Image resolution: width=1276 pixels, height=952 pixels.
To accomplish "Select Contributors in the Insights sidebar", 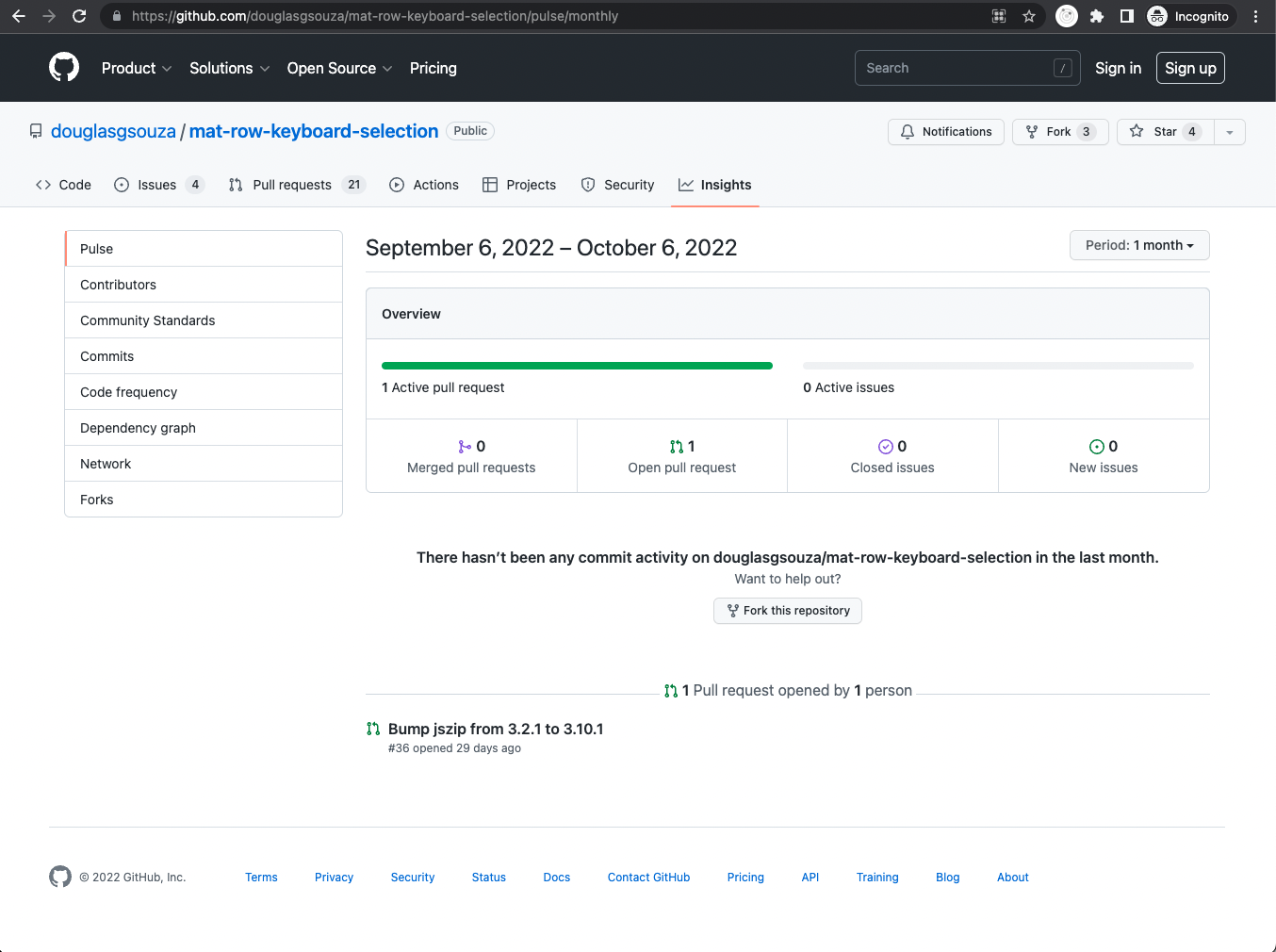I will [119, 285].
